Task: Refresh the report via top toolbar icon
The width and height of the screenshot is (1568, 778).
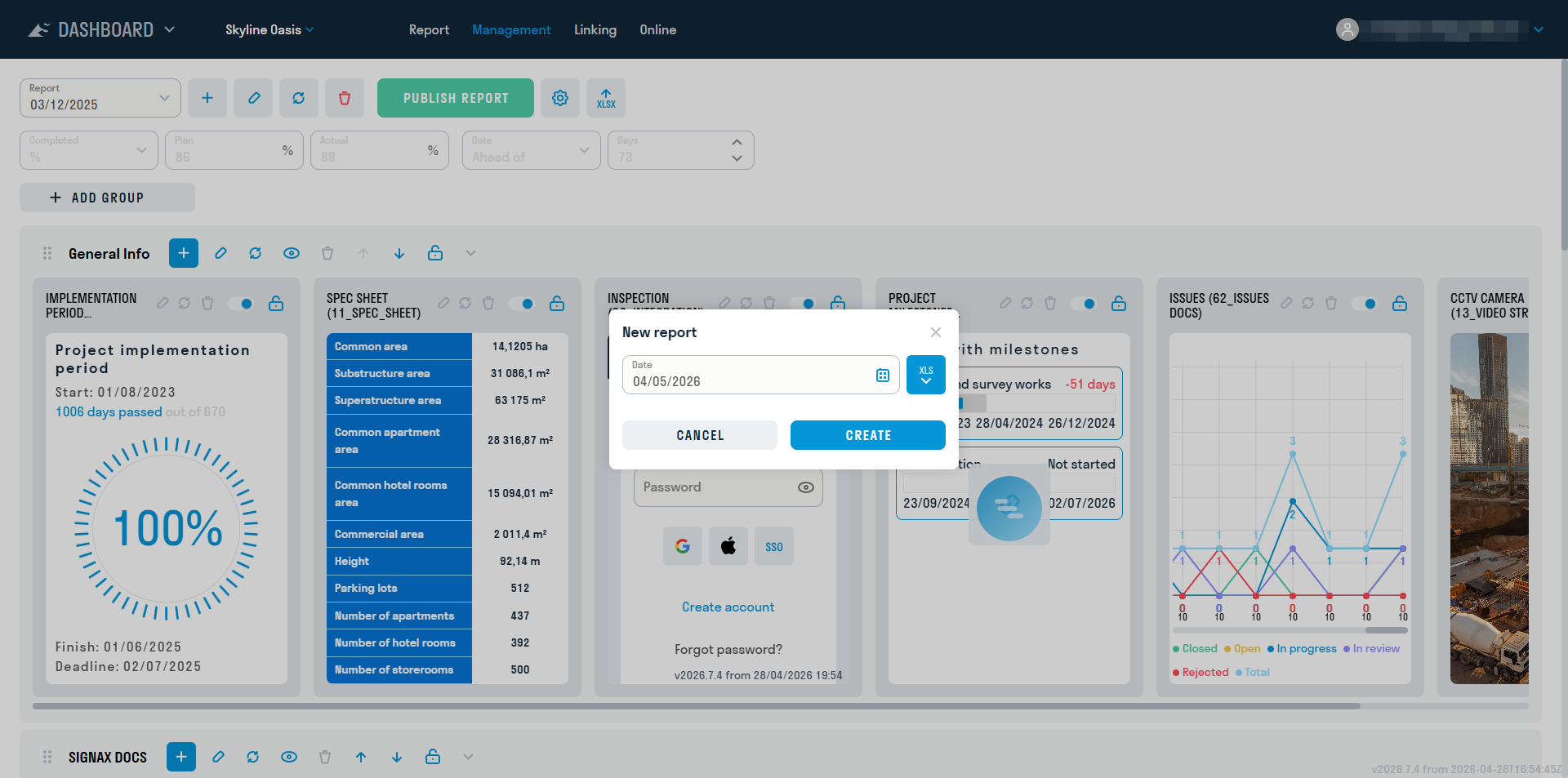Action: (299, 98)
